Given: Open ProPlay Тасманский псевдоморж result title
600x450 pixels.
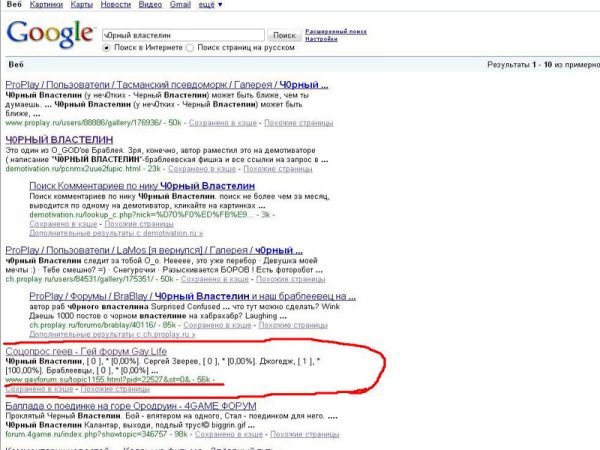Looking at the screenshot, I should [x=167, y=85].
